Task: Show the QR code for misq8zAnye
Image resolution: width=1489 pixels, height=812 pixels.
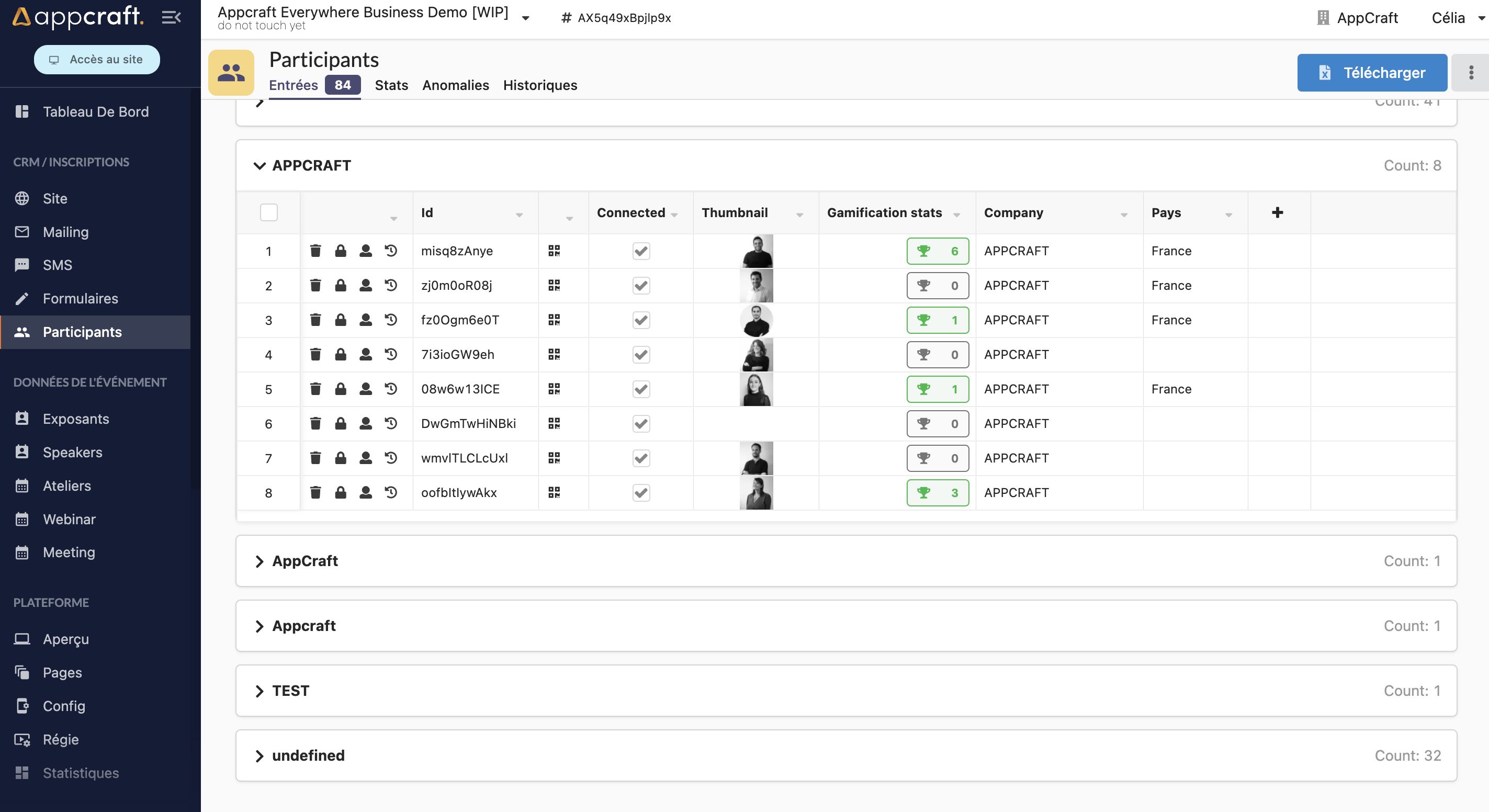Action: [554, 251]
